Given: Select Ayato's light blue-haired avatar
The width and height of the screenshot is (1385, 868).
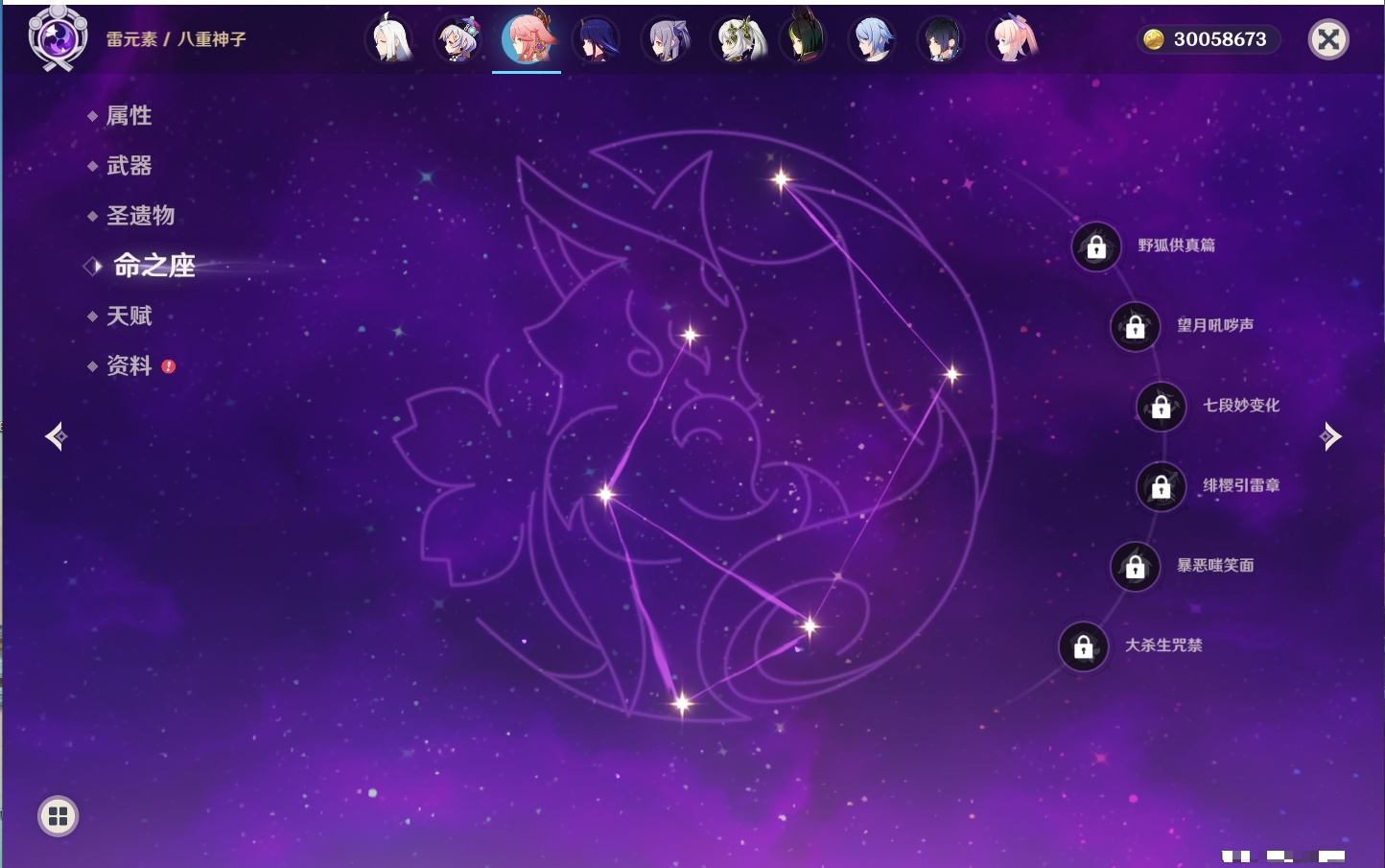Looking at the screenshot, I should [x=873, y=39].
